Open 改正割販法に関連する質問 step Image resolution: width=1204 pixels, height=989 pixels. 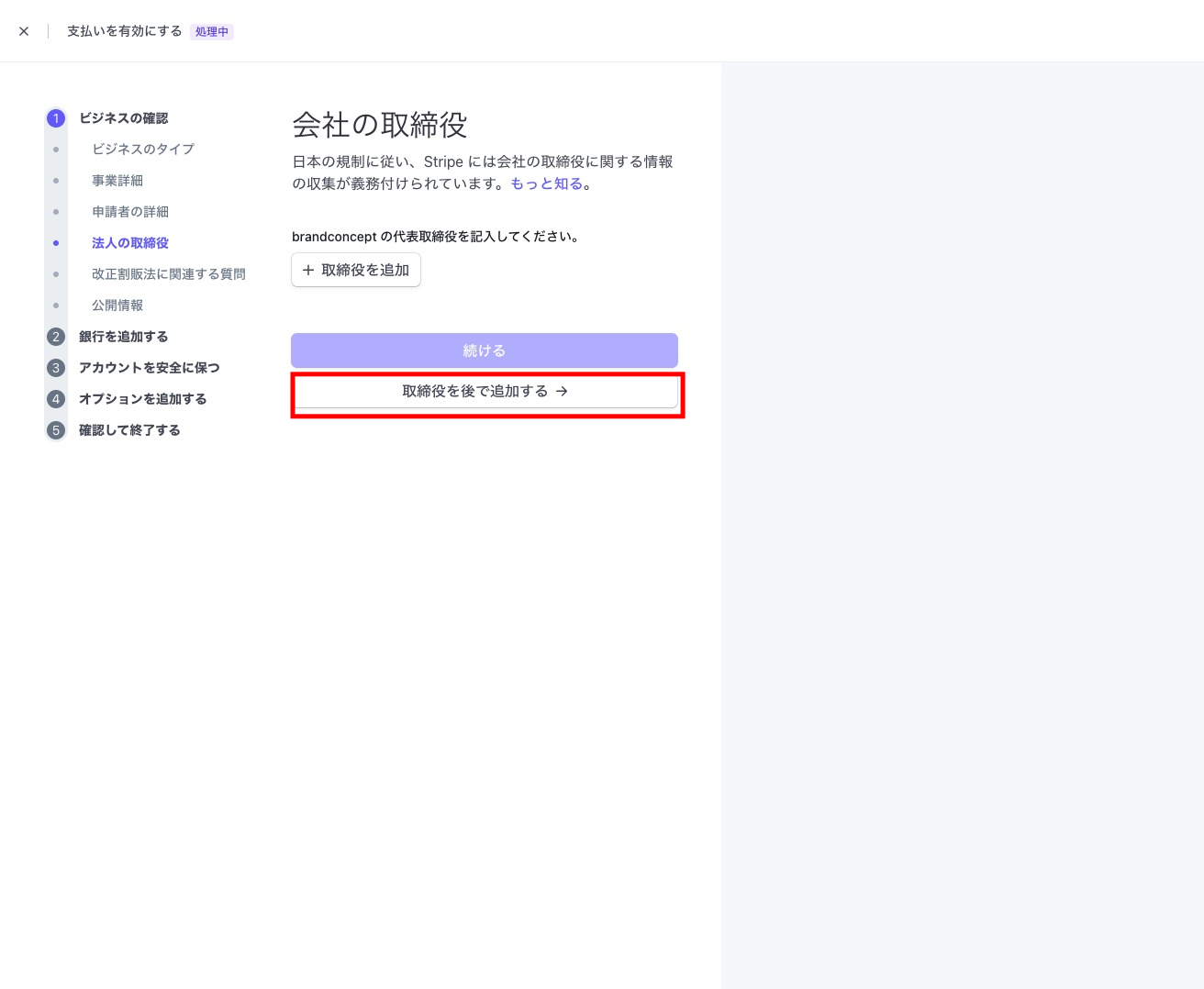pos(168,274)
